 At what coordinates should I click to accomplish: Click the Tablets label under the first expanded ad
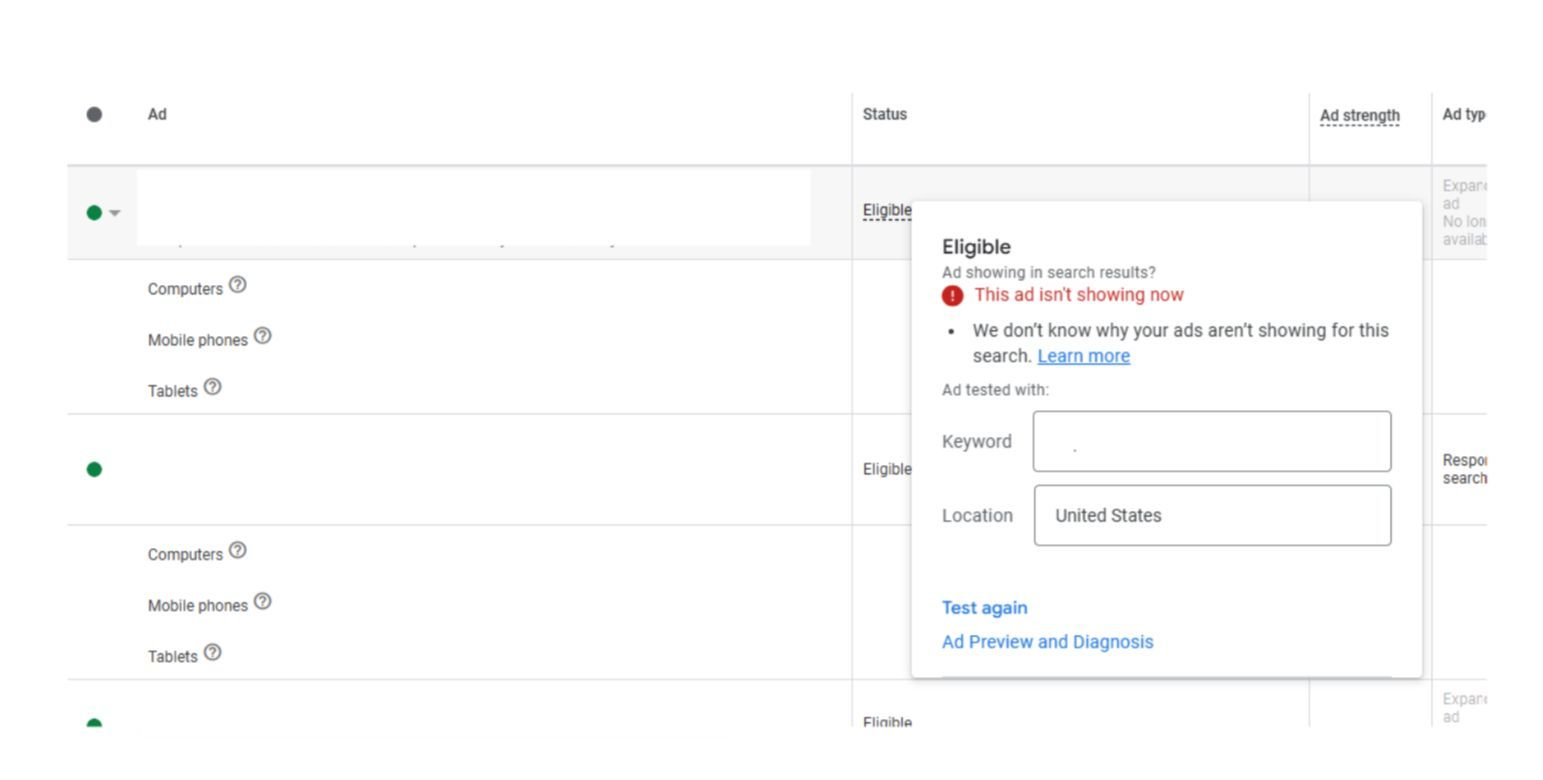pos(173,391)
